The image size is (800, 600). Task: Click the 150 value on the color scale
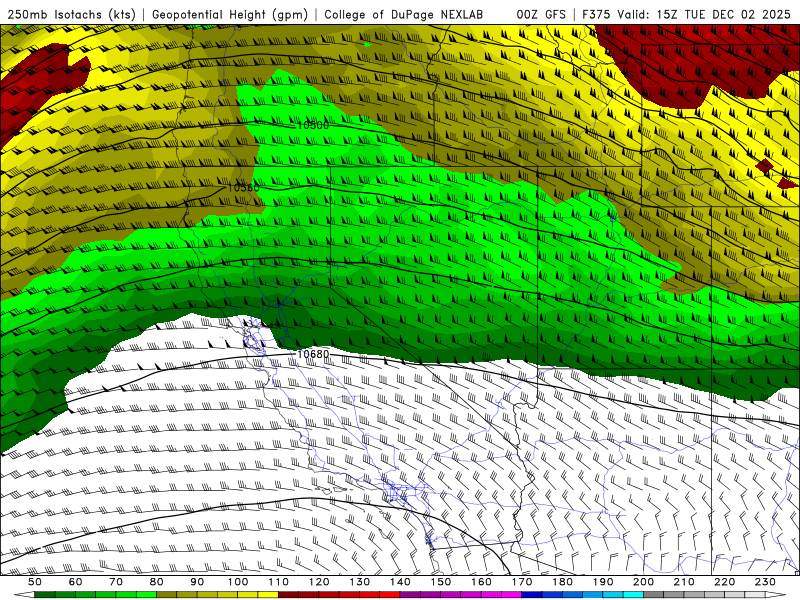pyautogui.click(x=441, y=582)
